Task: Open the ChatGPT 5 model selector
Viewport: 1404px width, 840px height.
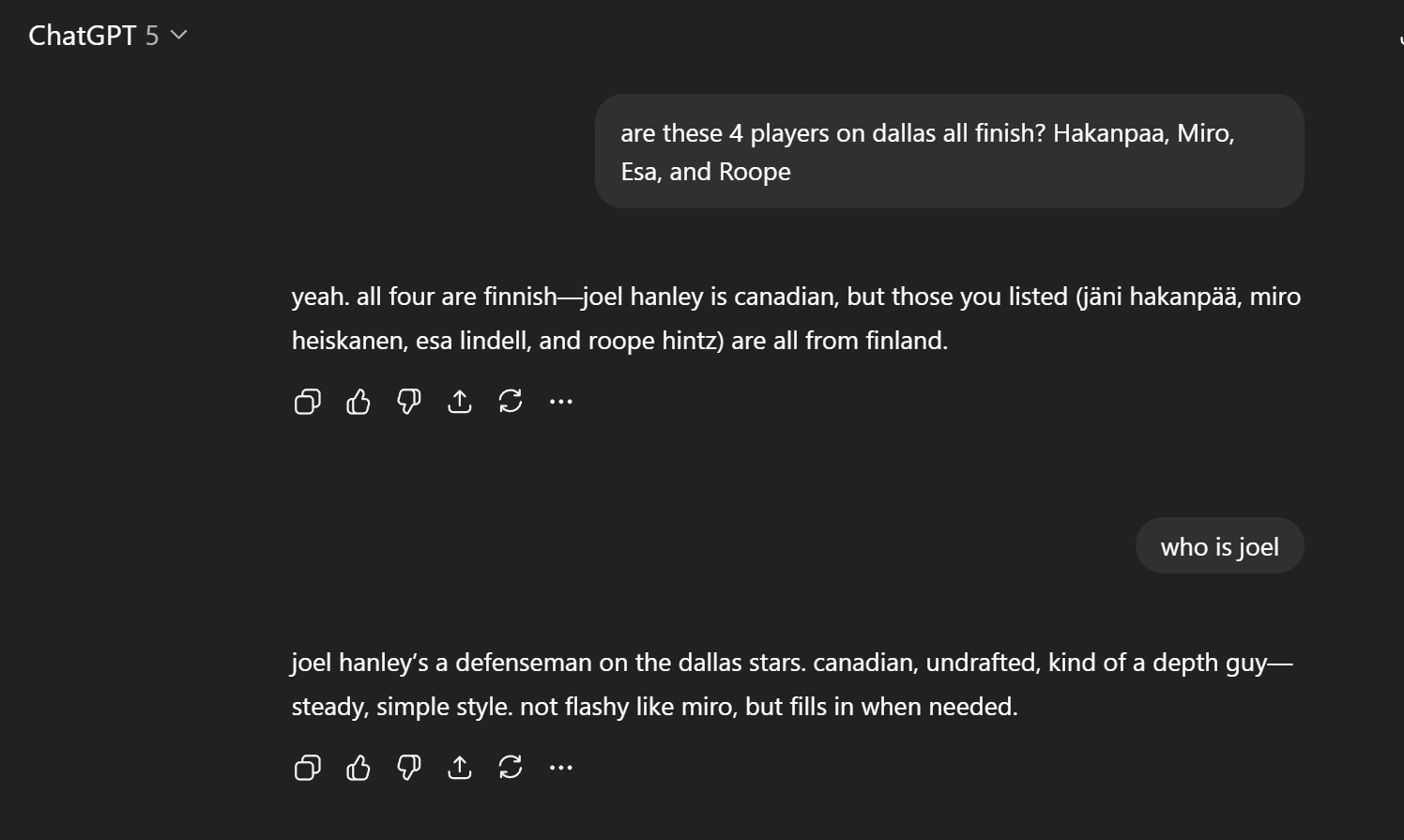Action: tap(108, 36)
